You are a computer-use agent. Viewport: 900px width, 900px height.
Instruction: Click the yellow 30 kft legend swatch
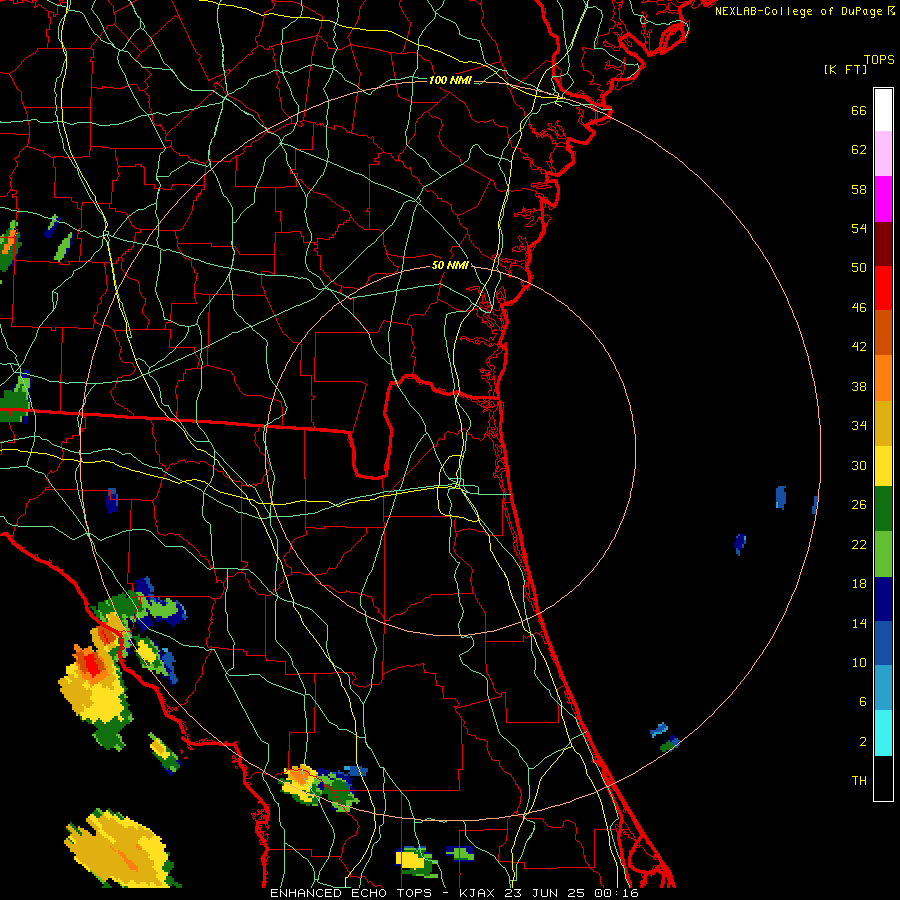coord(883,465)
